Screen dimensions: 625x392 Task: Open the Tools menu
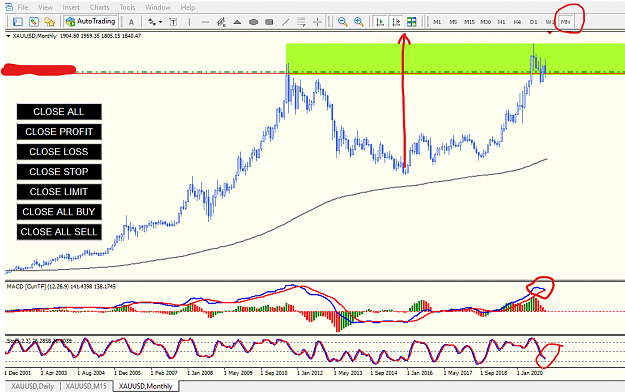[x=127, y=7]
